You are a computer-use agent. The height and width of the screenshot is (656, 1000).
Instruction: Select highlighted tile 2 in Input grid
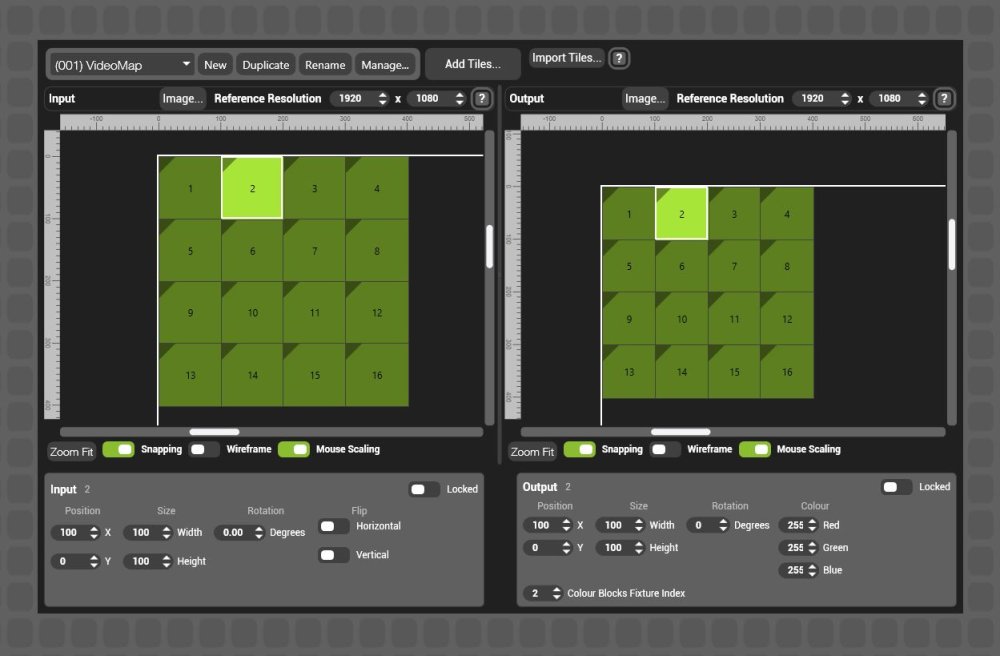(252, 188)
